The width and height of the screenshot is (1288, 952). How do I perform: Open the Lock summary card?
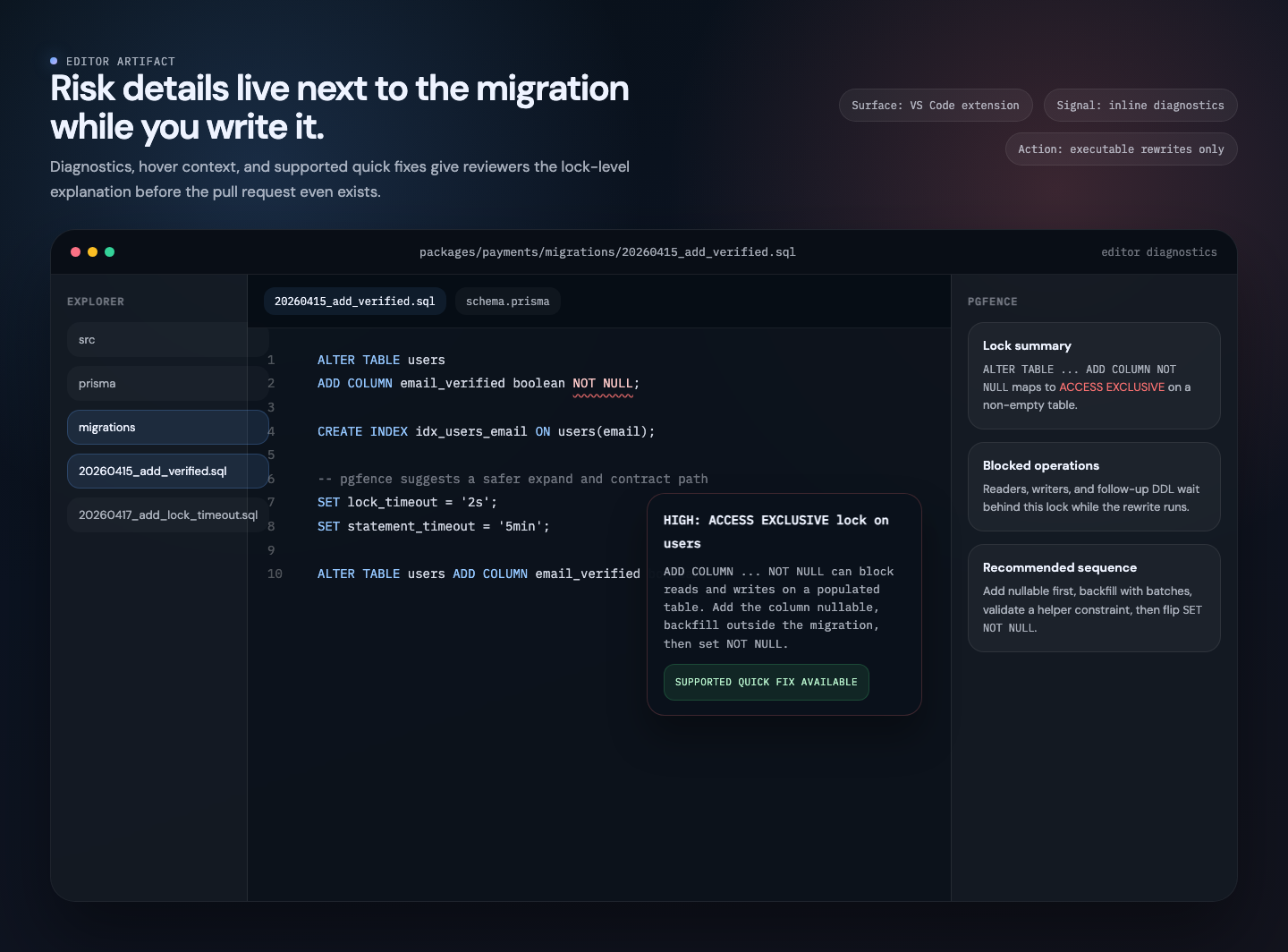coord(1093,376)
